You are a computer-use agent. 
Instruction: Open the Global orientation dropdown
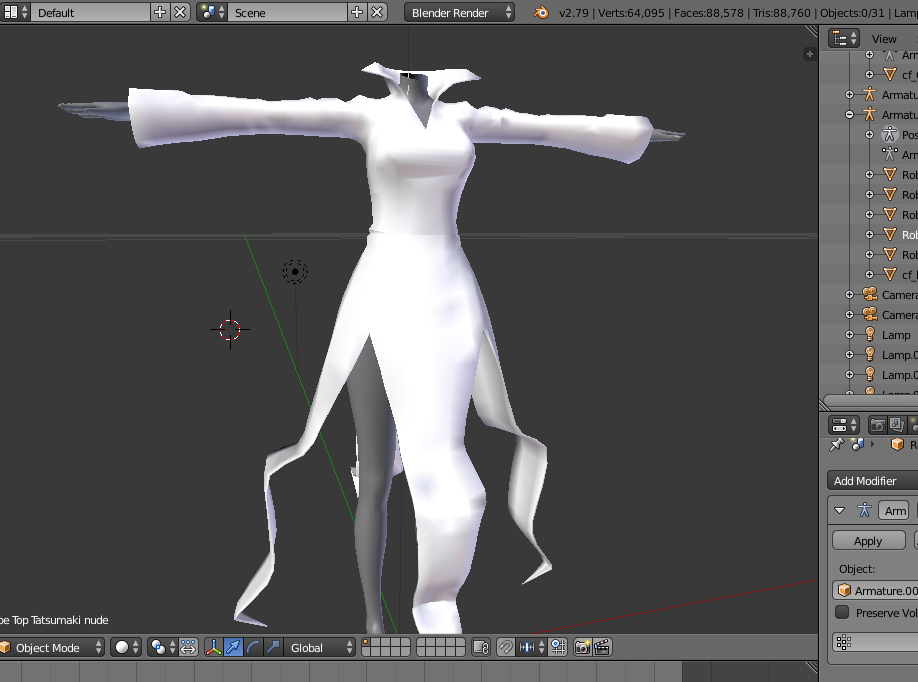coord(320,647)
